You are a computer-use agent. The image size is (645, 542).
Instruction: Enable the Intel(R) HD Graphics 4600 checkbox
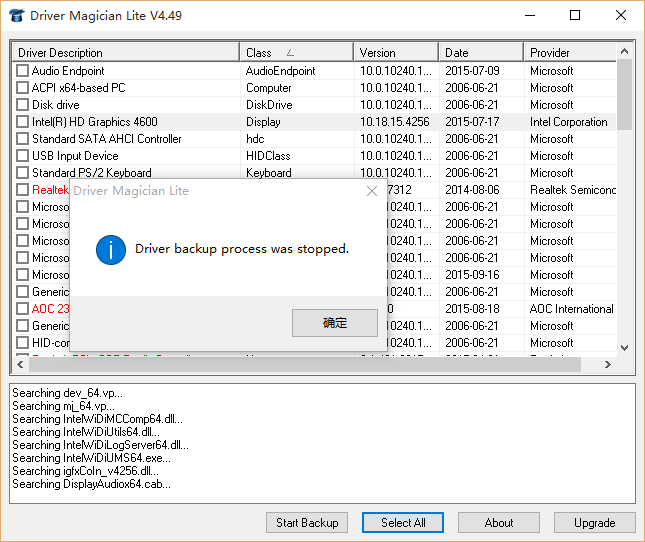point(23,122)
